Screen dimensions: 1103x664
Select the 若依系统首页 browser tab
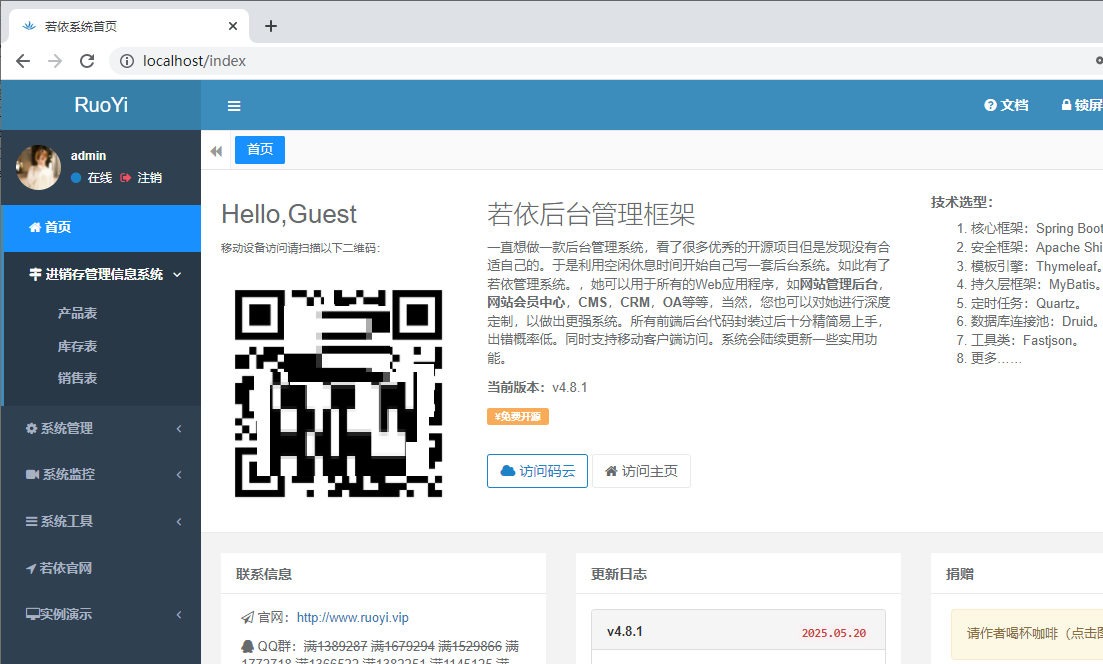pyautogui.click(x=129, y=26)
